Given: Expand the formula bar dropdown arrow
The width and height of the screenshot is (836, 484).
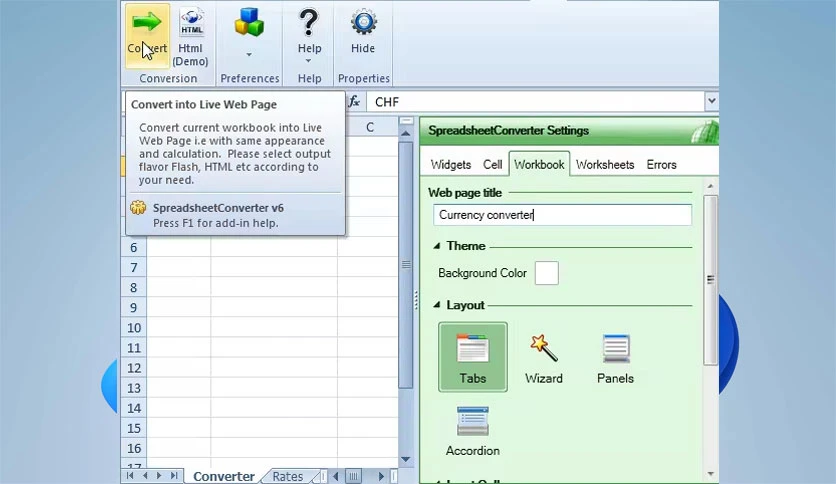Looking at the screenshot, I should click(711, 101).
